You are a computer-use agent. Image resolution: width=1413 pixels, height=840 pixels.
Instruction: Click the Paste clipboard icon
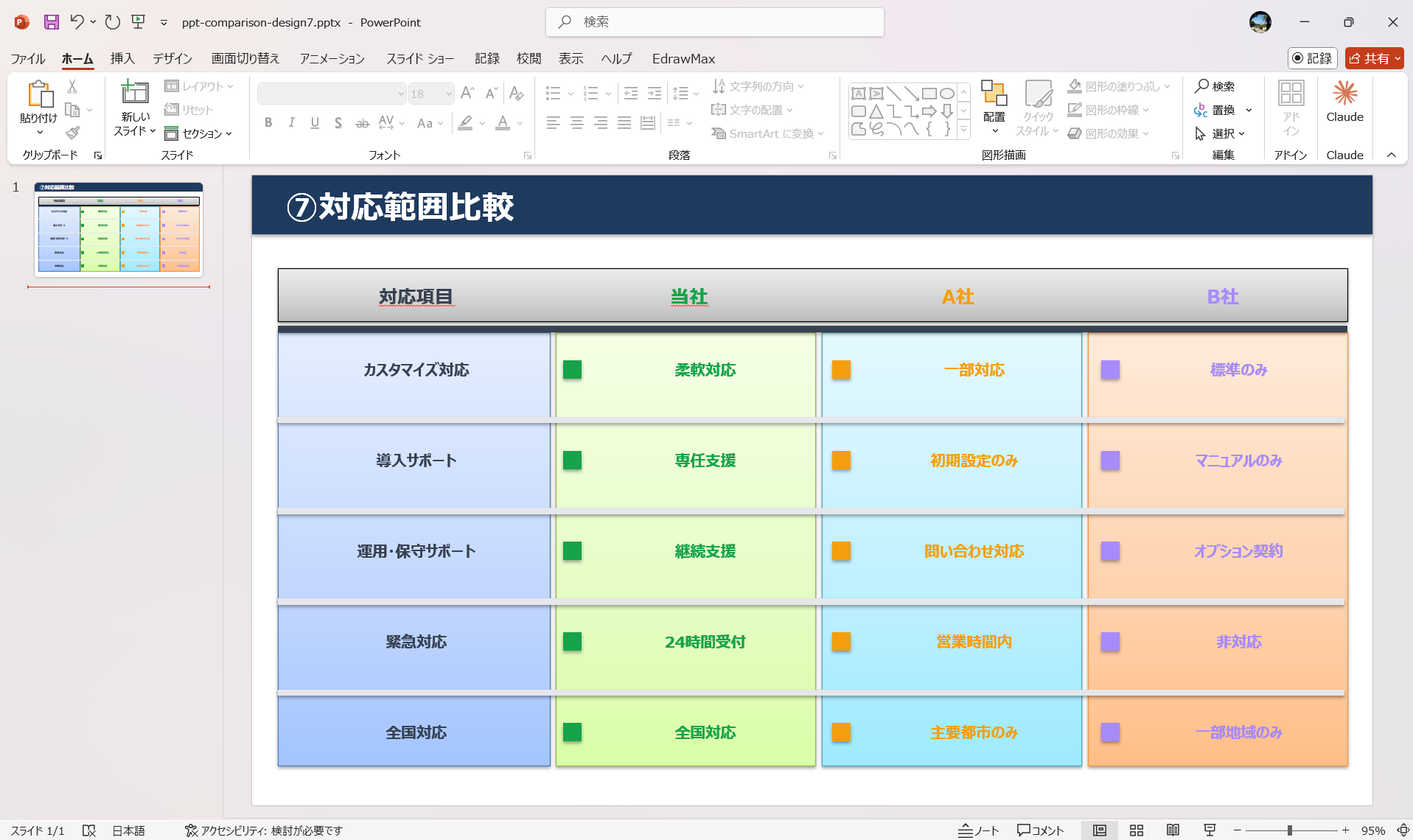(39, 94)
